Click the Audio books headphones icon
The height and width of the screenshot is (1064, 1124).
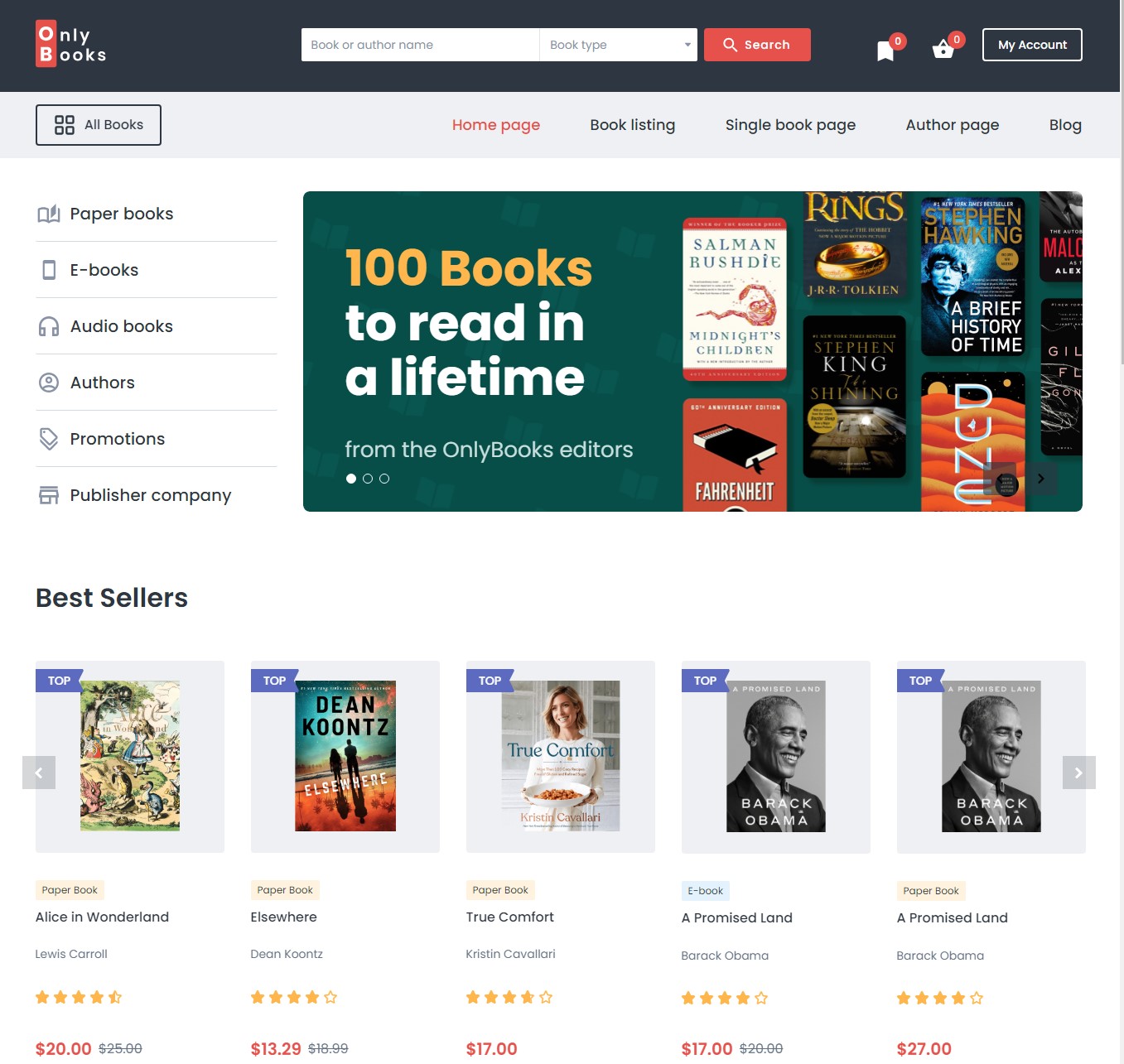point(49,326)
